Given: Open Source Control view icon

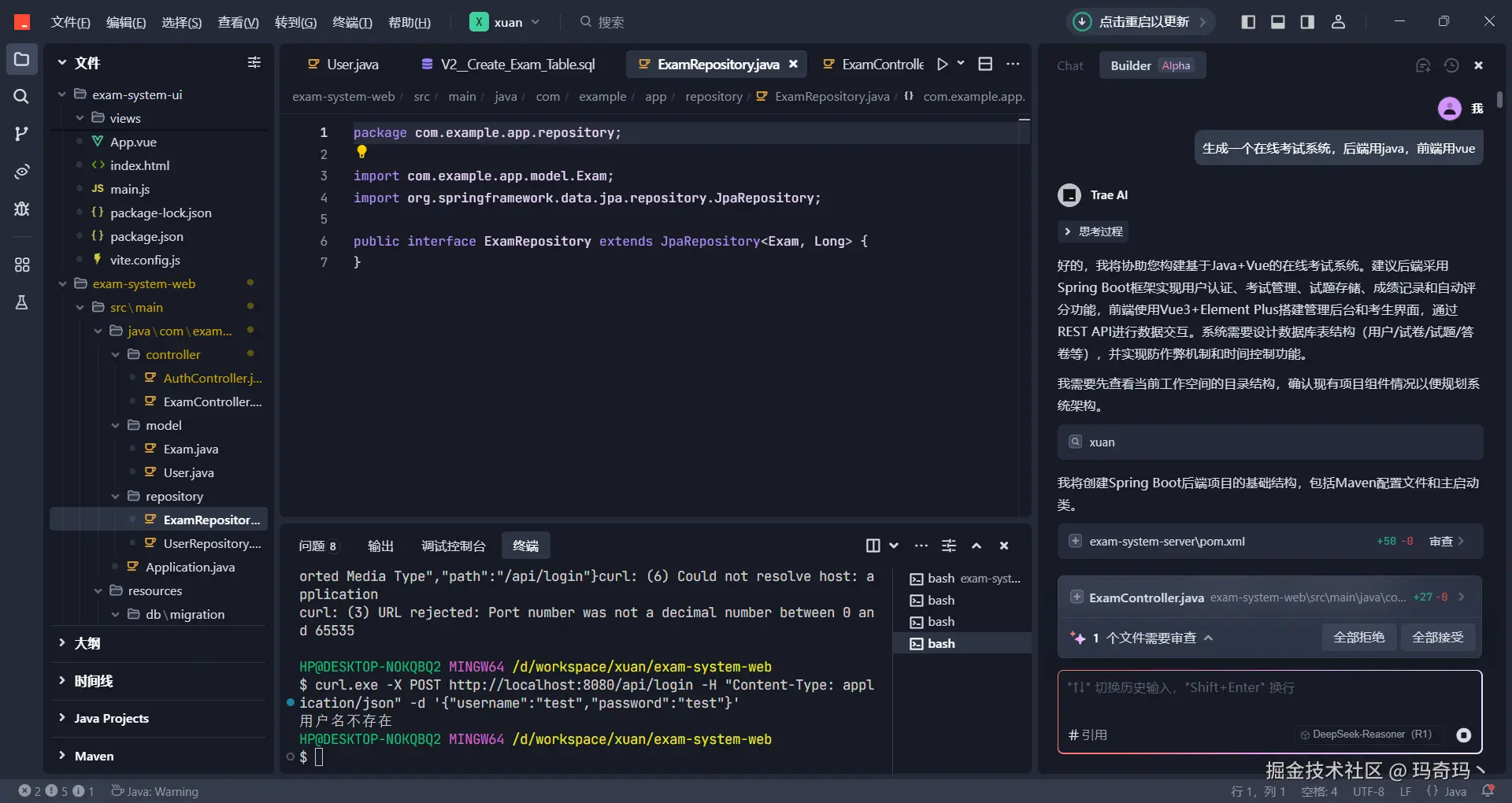Looking at the screenshot, I should click(21, 134).
